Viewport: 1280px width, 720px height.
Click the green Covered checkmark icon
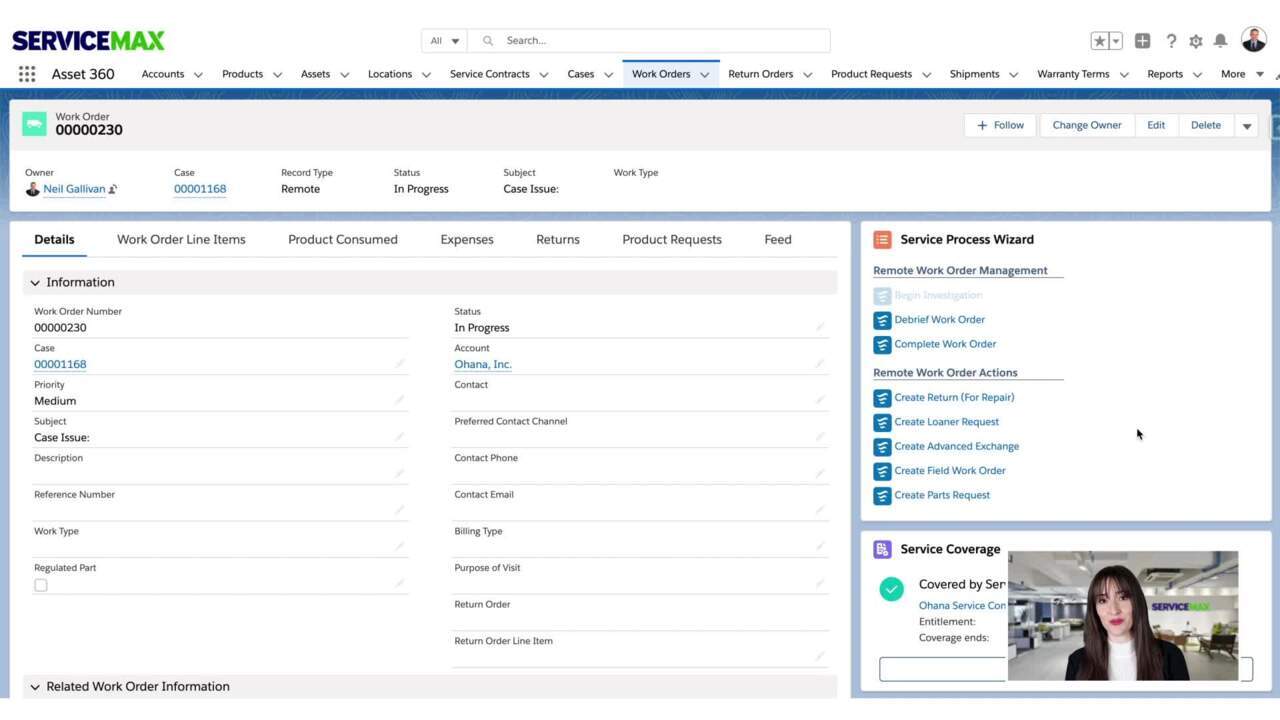click(x=891, y=589)
